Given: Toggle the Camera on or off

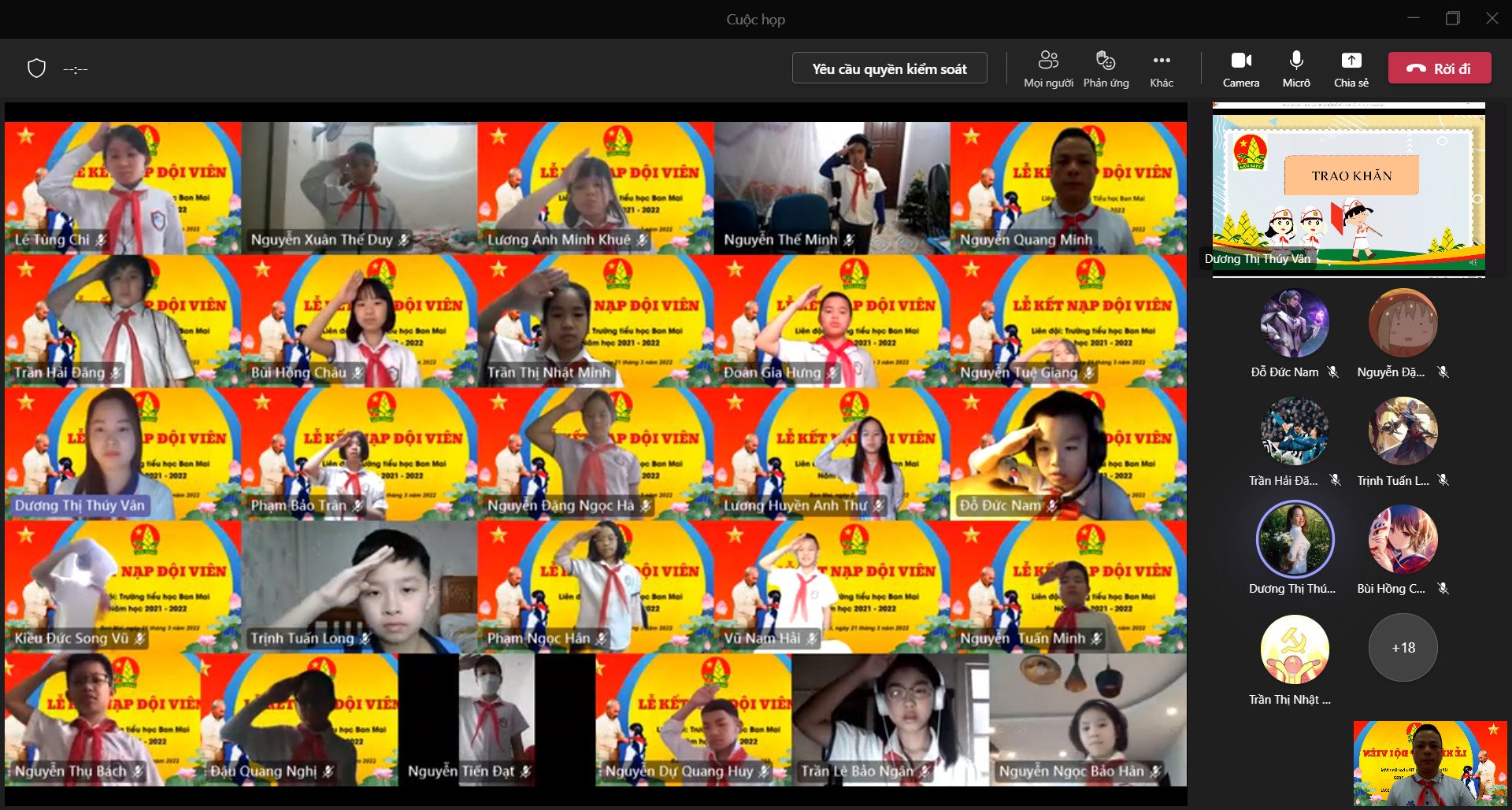Looking at the screenshot, I should pos(1241,69).
